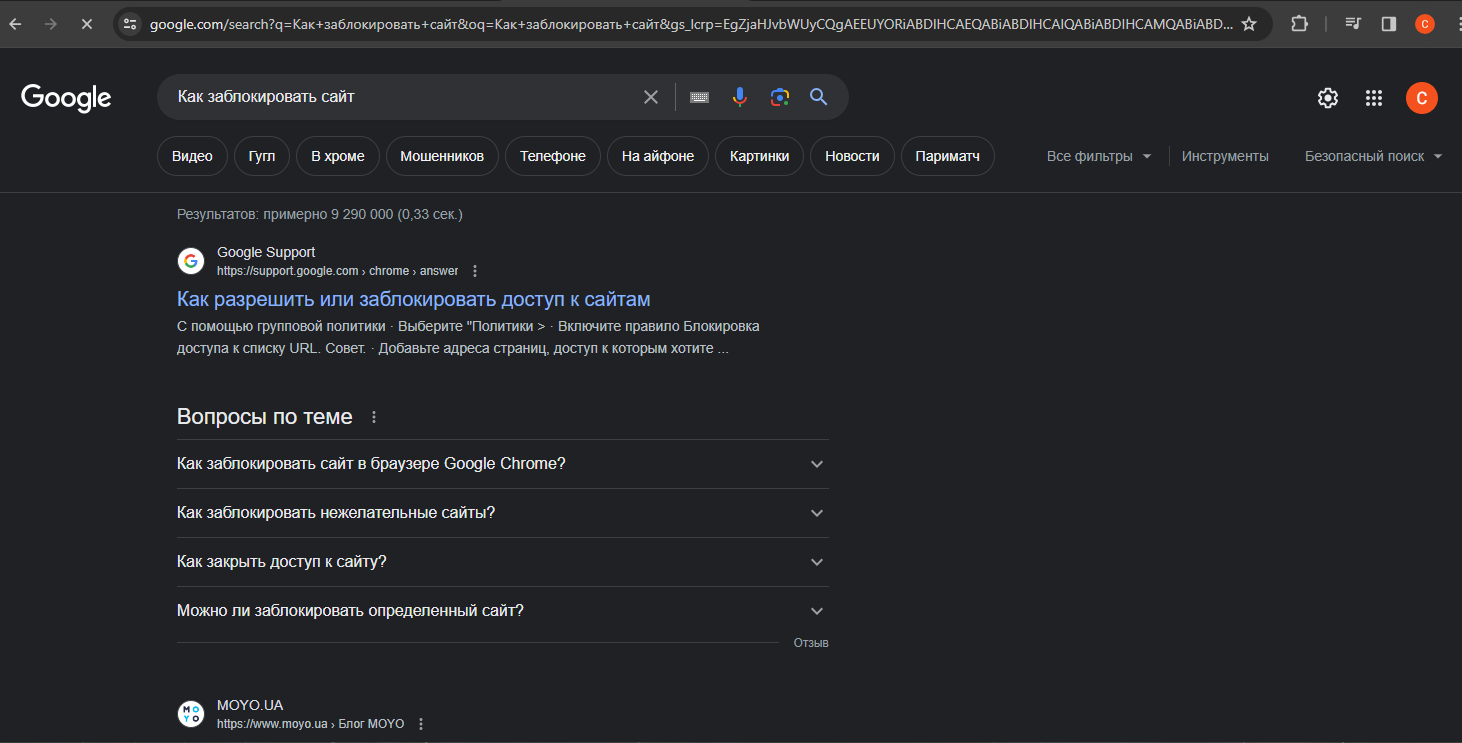Open the Chrome extensions puzzle icon
Screen dimensions: 1462x743
click(x=1299, y=24)
